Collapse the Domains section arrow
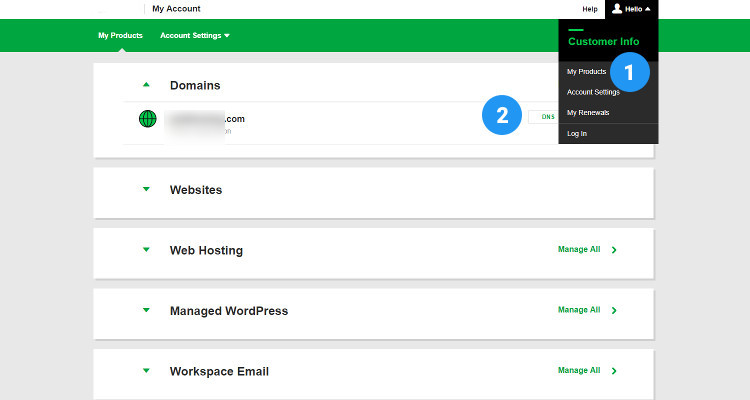The height and width of the screenshot is (400, 750). [146, 85]
